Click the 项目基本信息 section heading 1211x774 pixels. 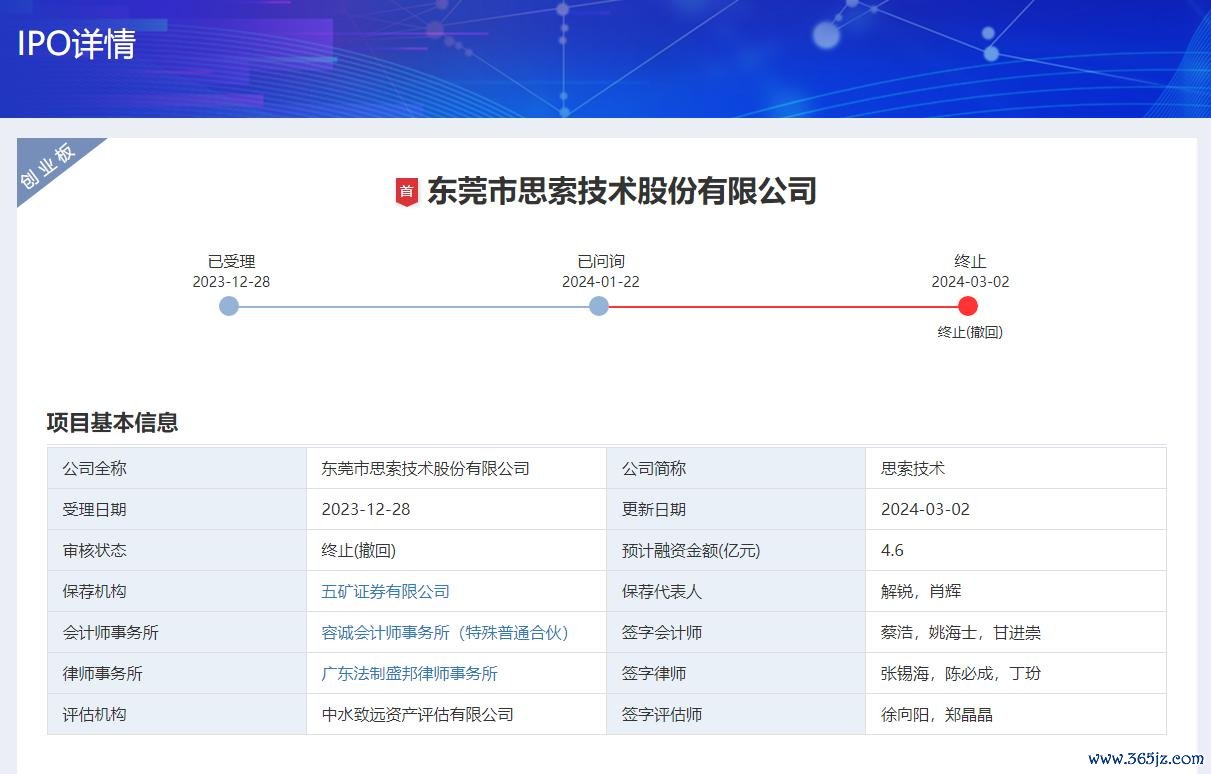pyautogui.click(x=112, y=422)
